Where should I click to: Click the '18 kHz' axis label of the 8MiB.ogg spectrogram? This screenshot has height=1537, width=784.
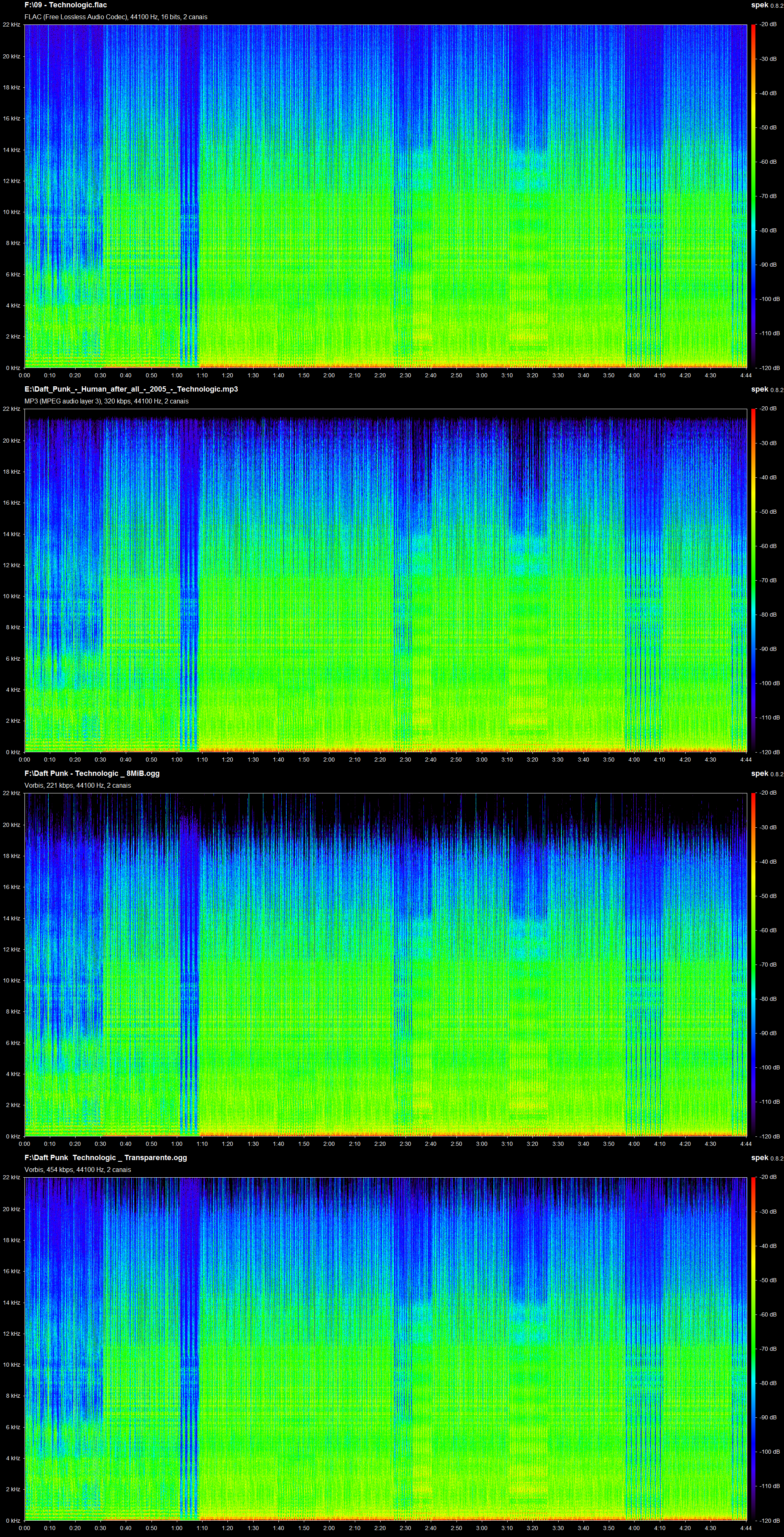[x=11, y=855]
